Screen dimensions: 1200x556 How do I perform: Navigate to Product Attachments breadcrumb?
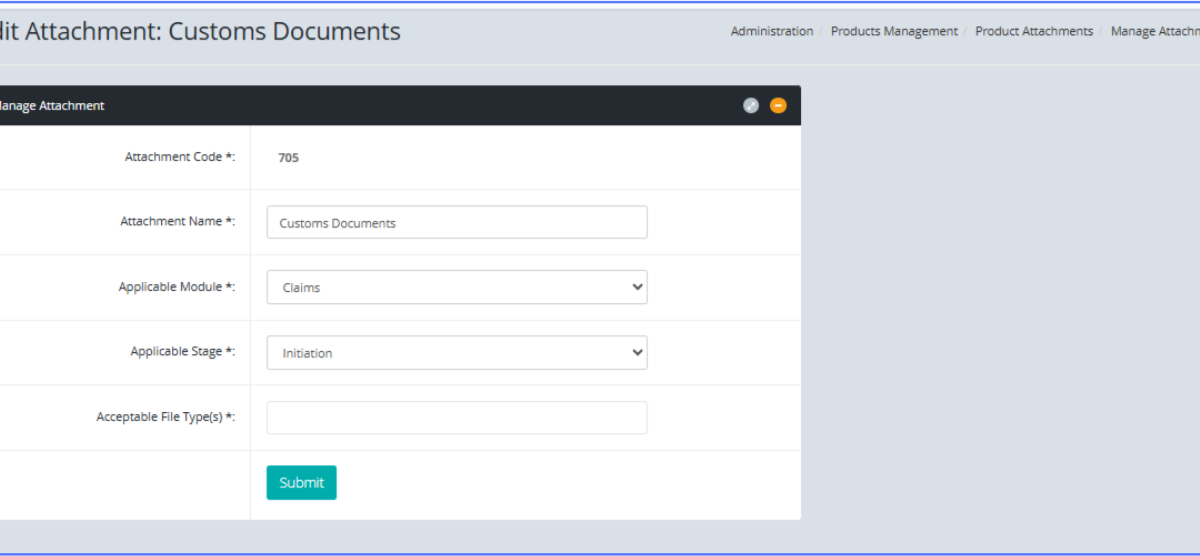point(1034,31)
